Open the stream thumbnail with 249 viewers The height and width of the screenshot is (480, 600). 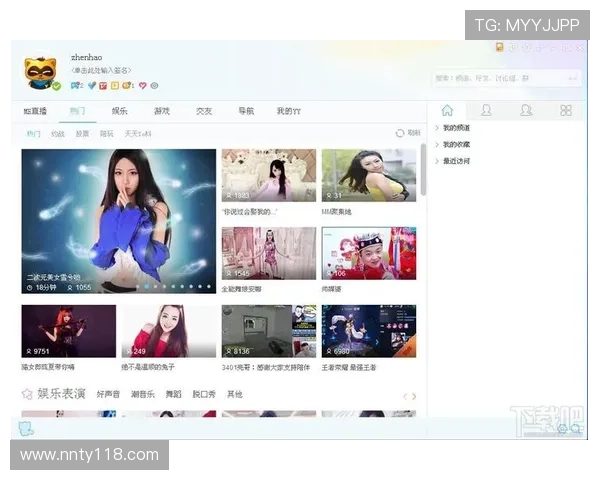pos(169,331)
